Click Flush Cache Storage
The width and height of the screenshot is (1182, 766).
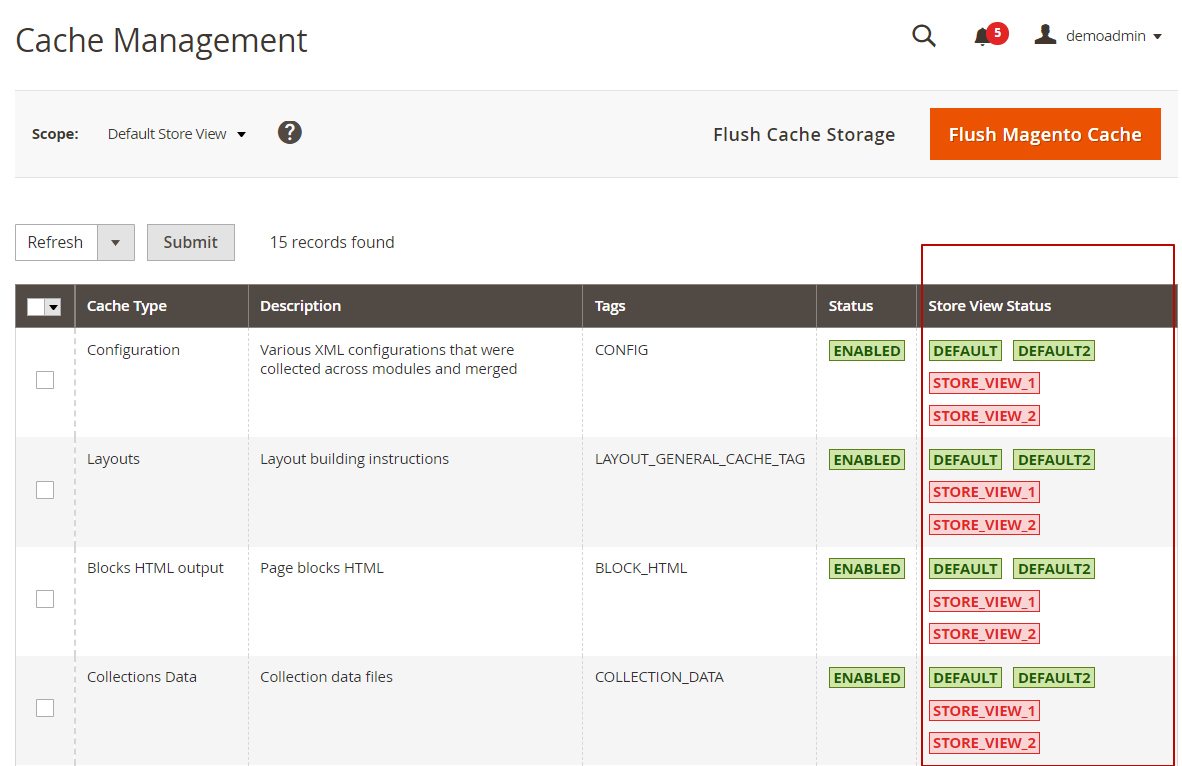804,134
